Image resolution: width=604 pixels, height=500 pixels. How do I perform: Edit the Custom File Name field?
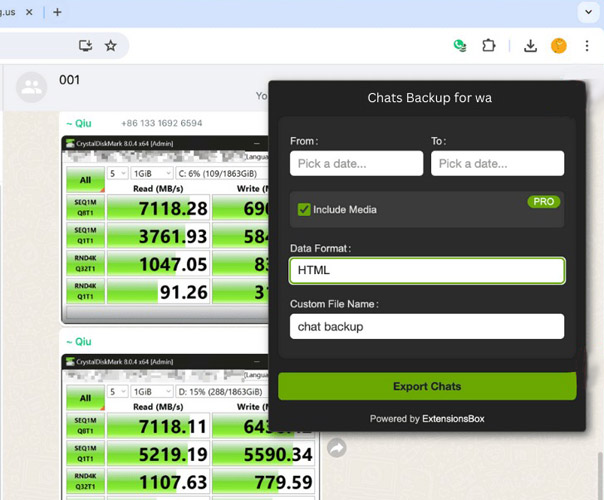click(x=427, y=327)
